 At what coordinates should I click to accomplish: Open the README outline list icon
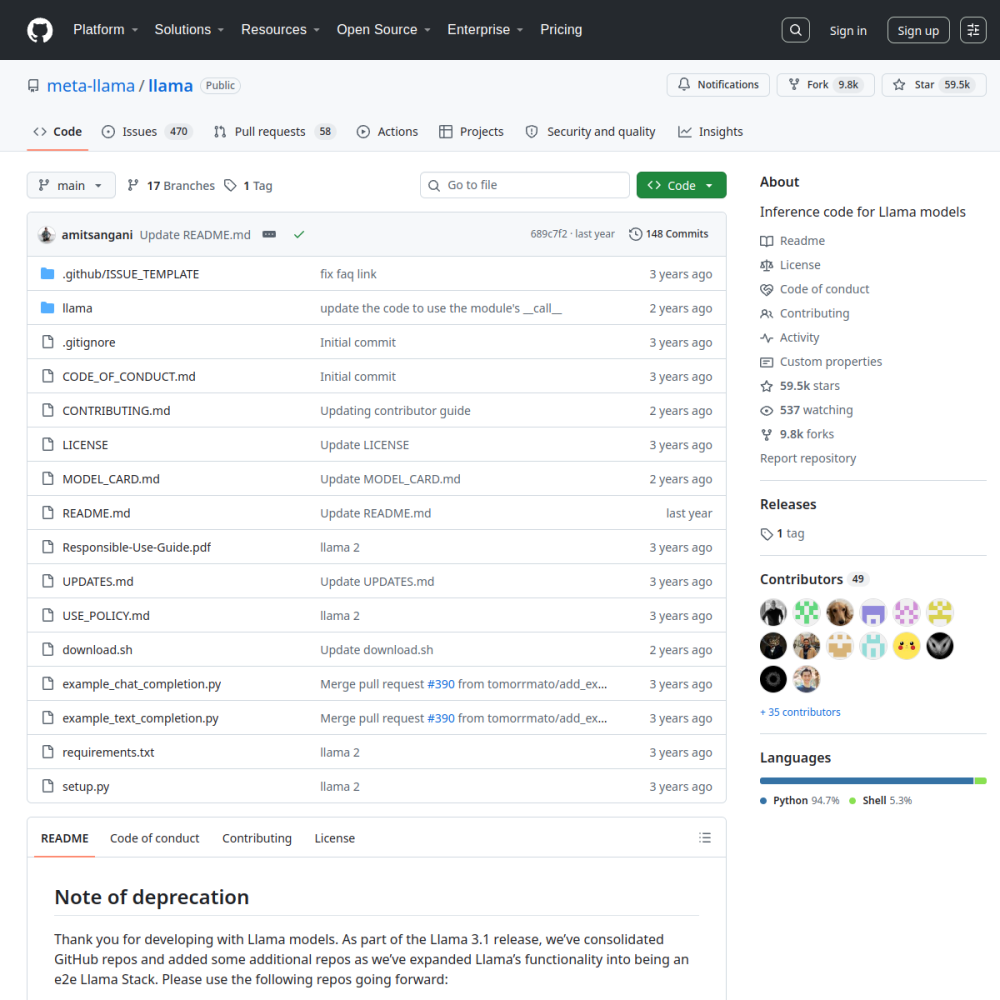click(x=705, y=837)
